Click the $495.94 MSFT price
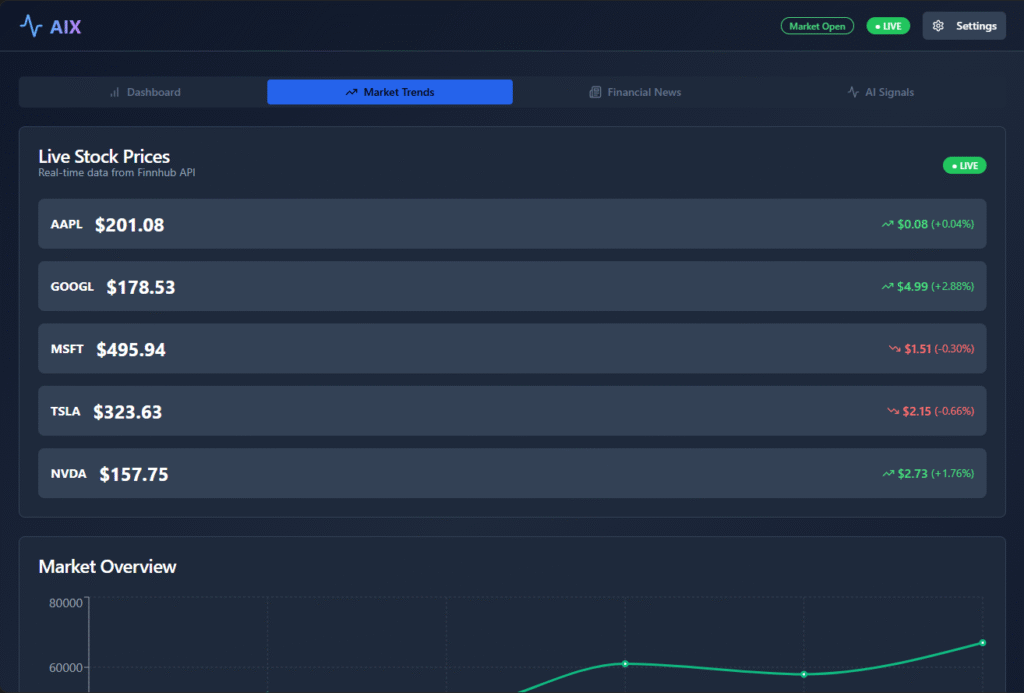Viewport: 1024px width, 693px height. coord(131,349)
